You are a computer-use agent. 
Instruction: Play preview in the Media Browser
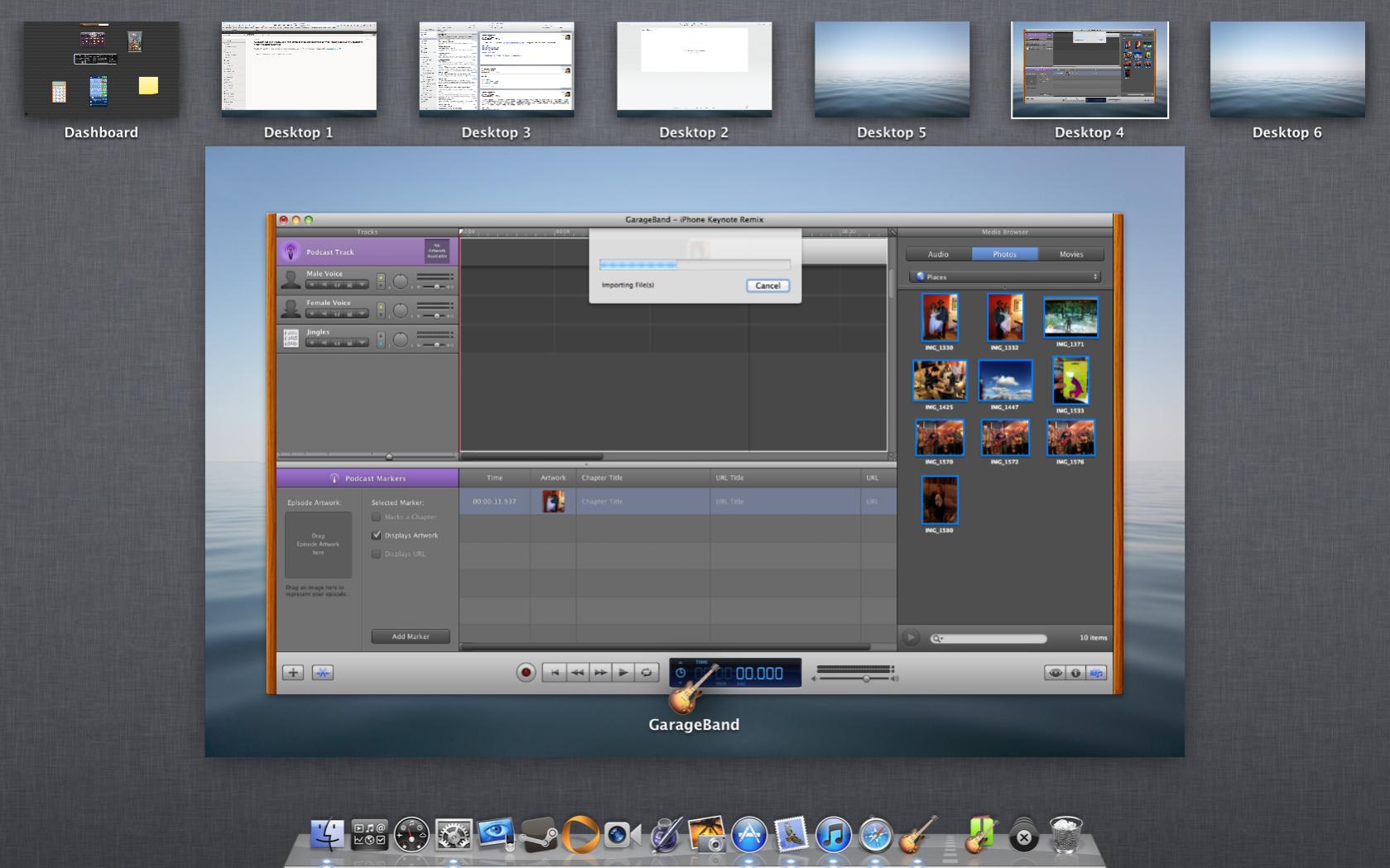911,638
